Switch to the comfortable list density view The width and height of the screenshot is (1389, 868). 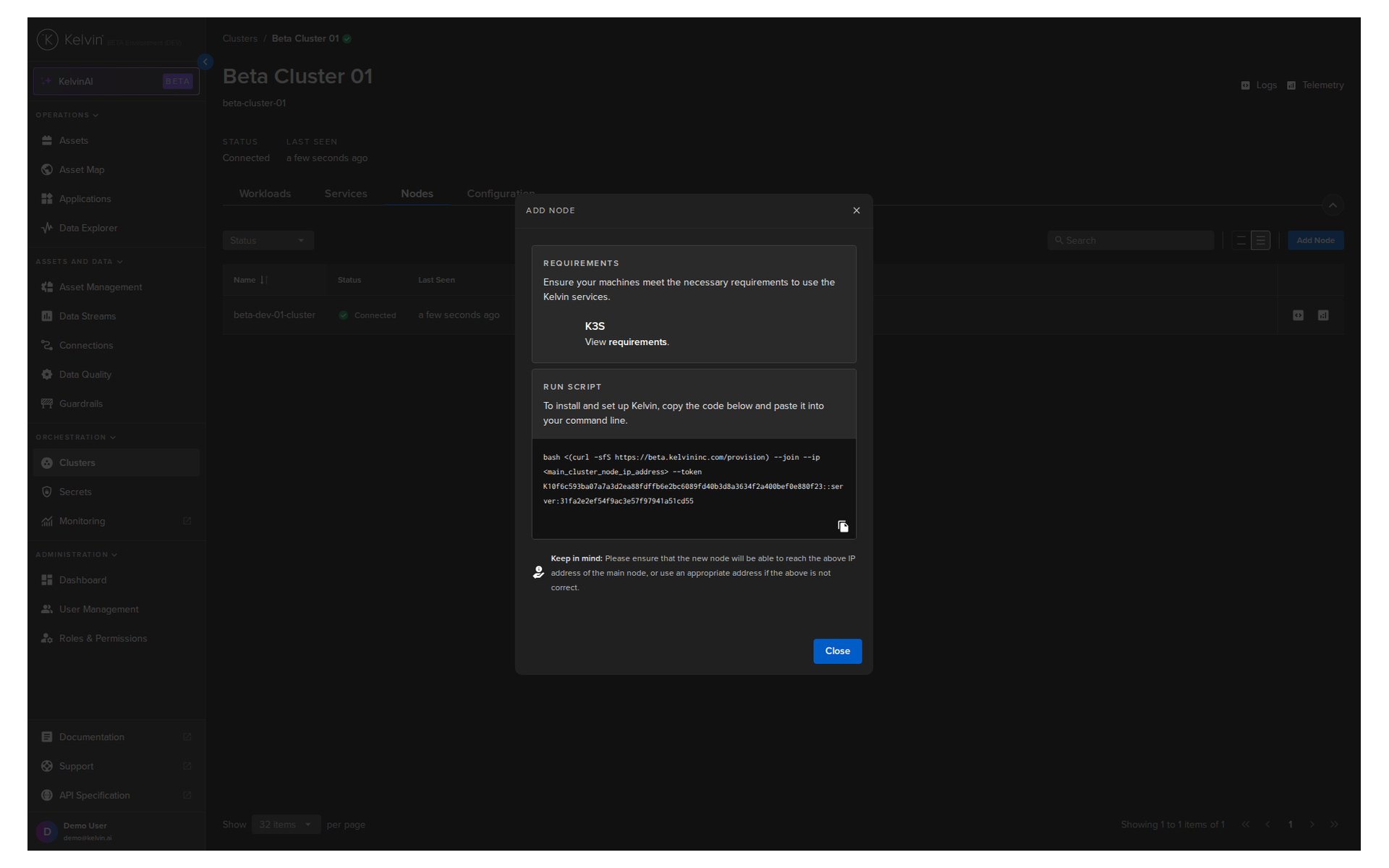coord(1241,240)
